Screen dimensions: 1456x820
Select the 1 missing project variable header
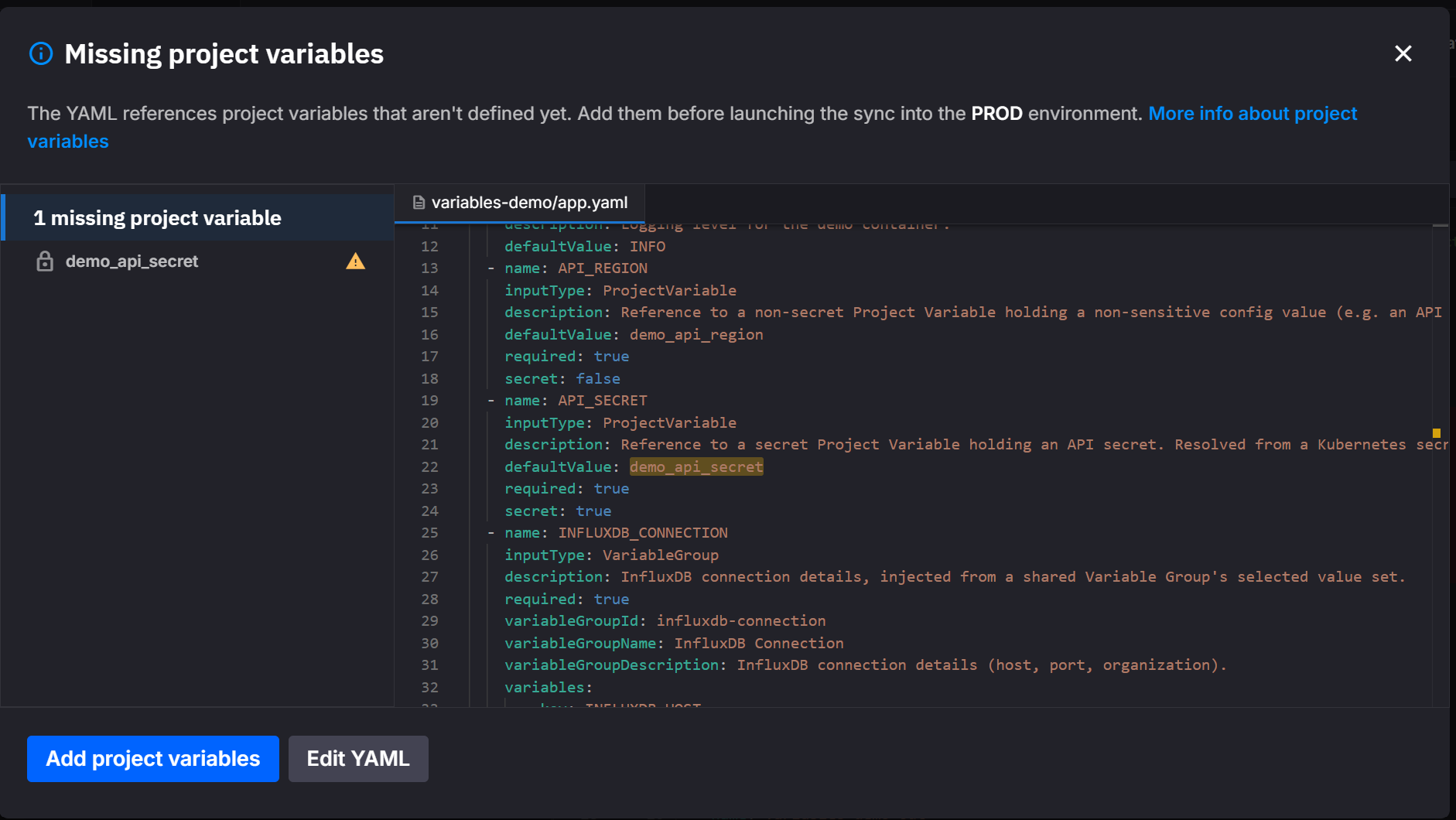[198, 218]
